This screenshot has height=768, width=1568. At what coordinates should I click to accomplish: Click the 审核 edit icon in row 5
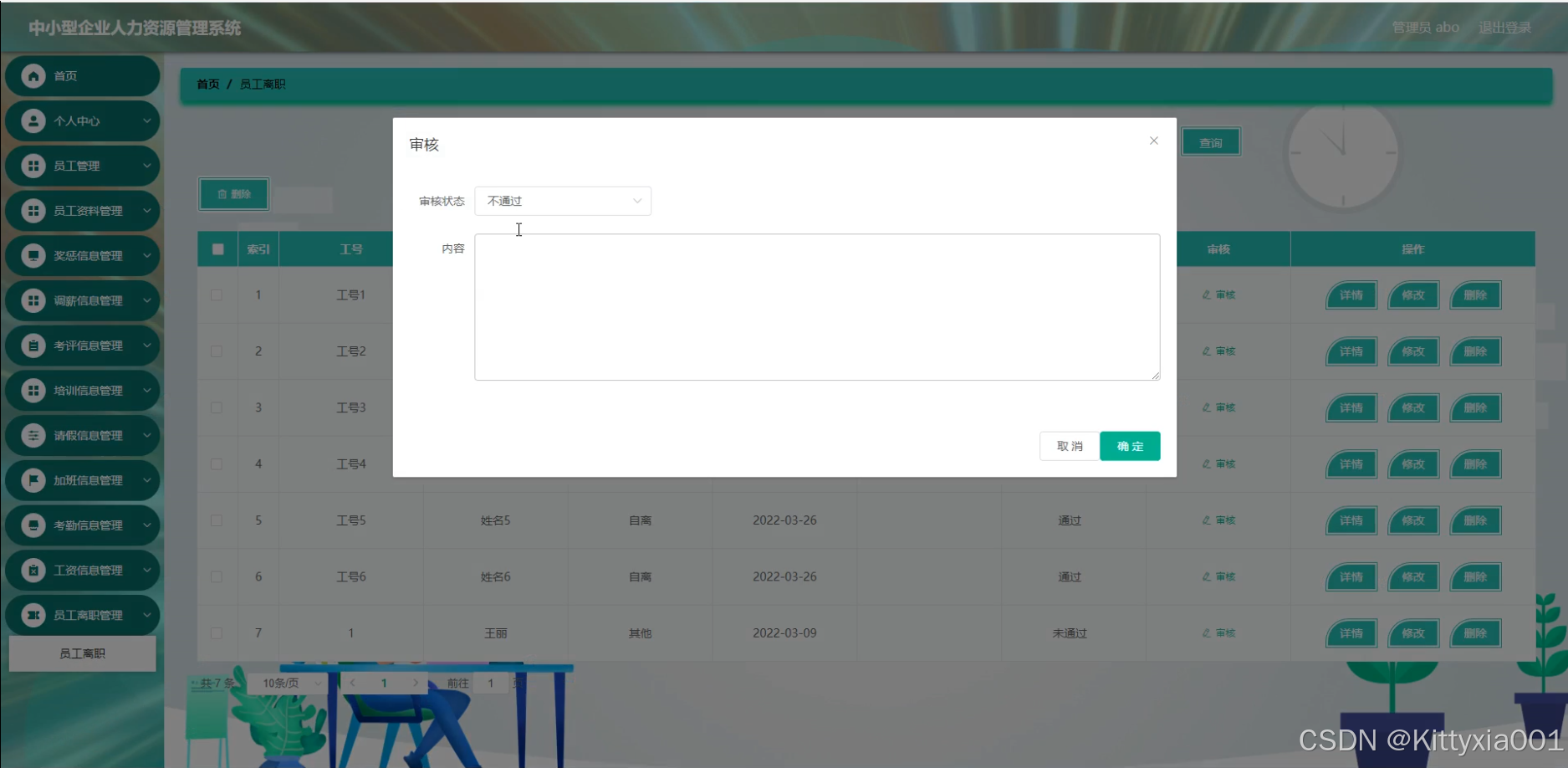[x=1207, y=520]
